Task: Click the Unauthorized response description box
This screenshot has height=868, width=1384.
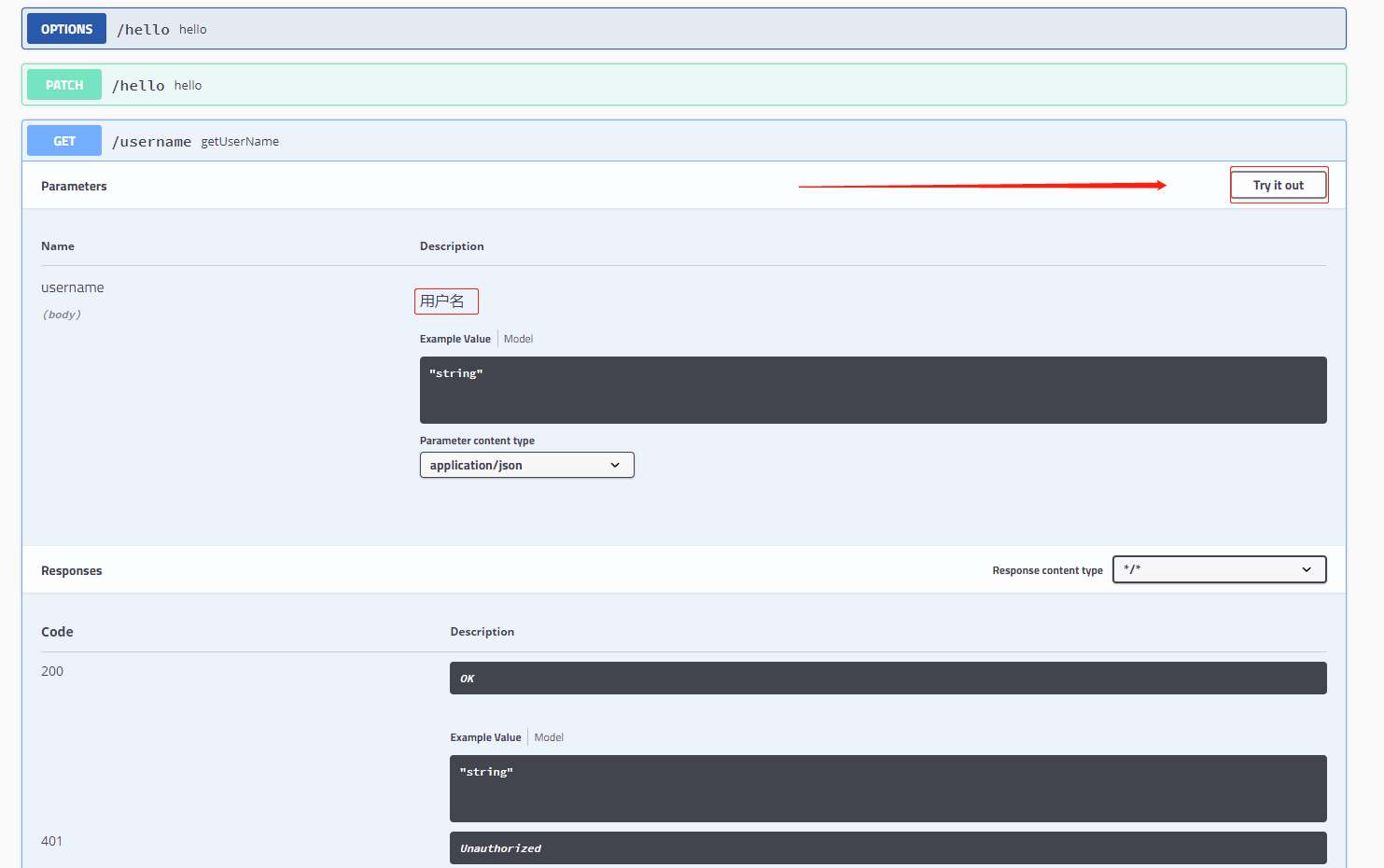Action: point(888,848)
